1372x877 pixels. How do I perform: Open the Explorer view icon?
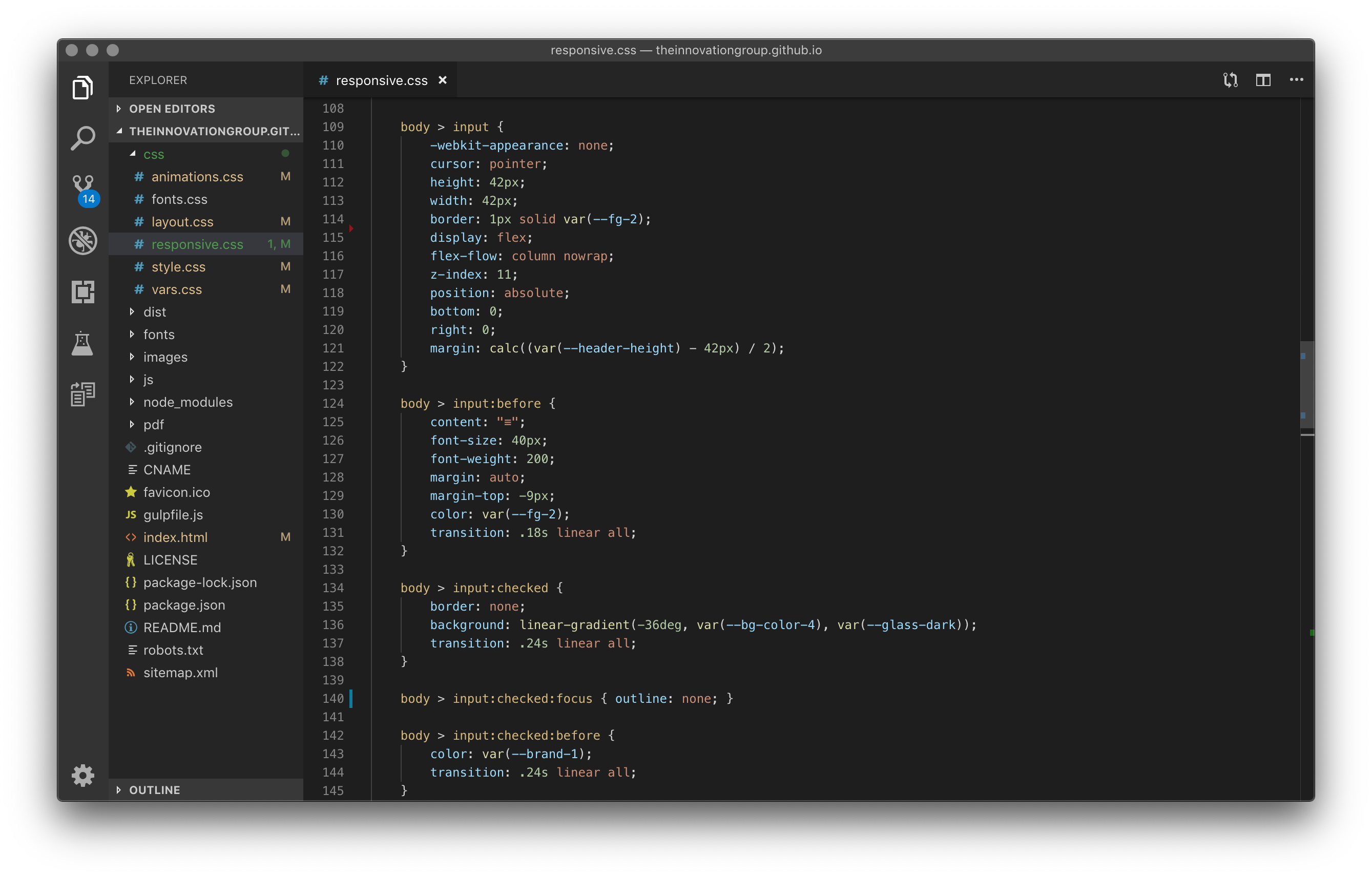[83, 88]
